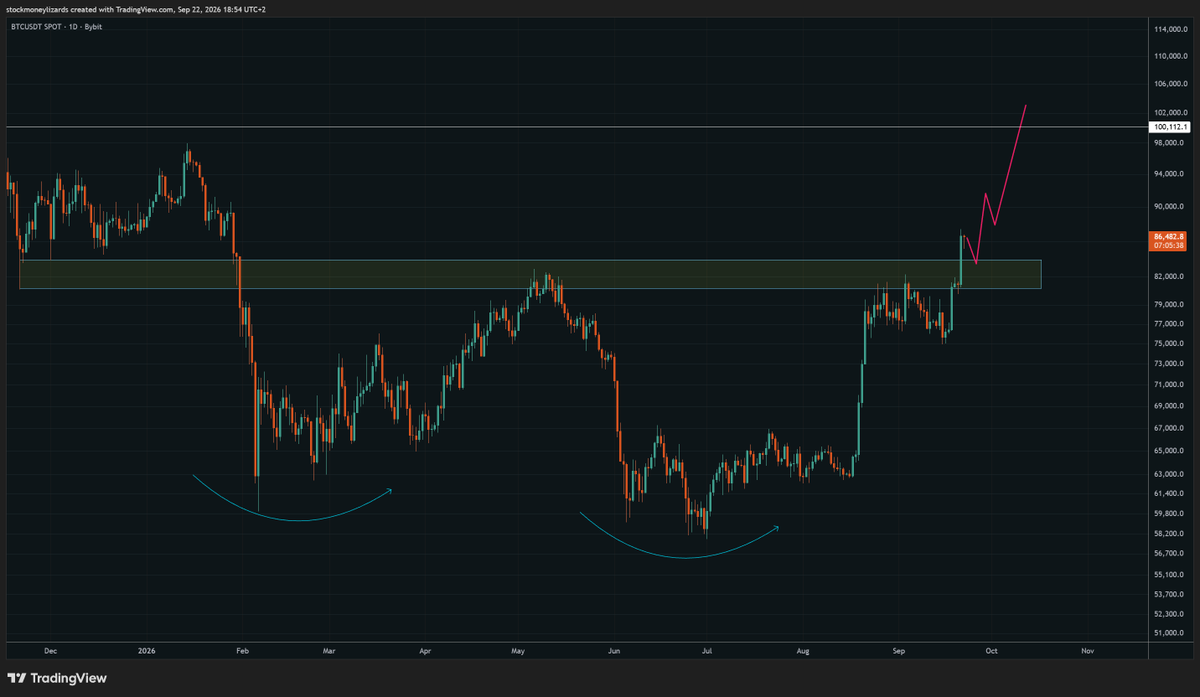Click the 63,000.0 price axis label
The height and width of the screenshot is (697, 1200).
pos(1168,474)
